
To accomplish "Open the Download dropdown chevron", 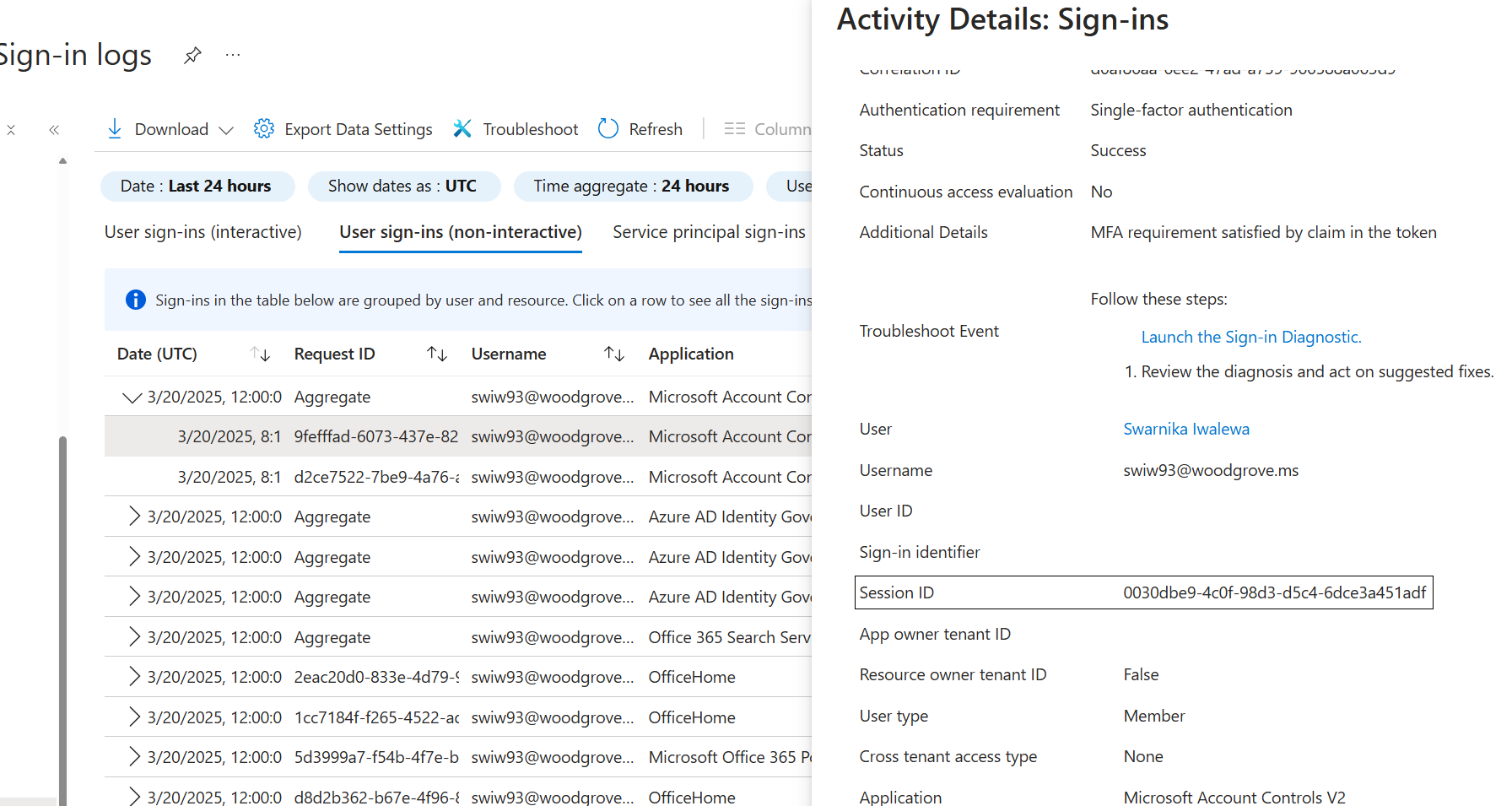I will pyautogui.click(x=226, y=130).
